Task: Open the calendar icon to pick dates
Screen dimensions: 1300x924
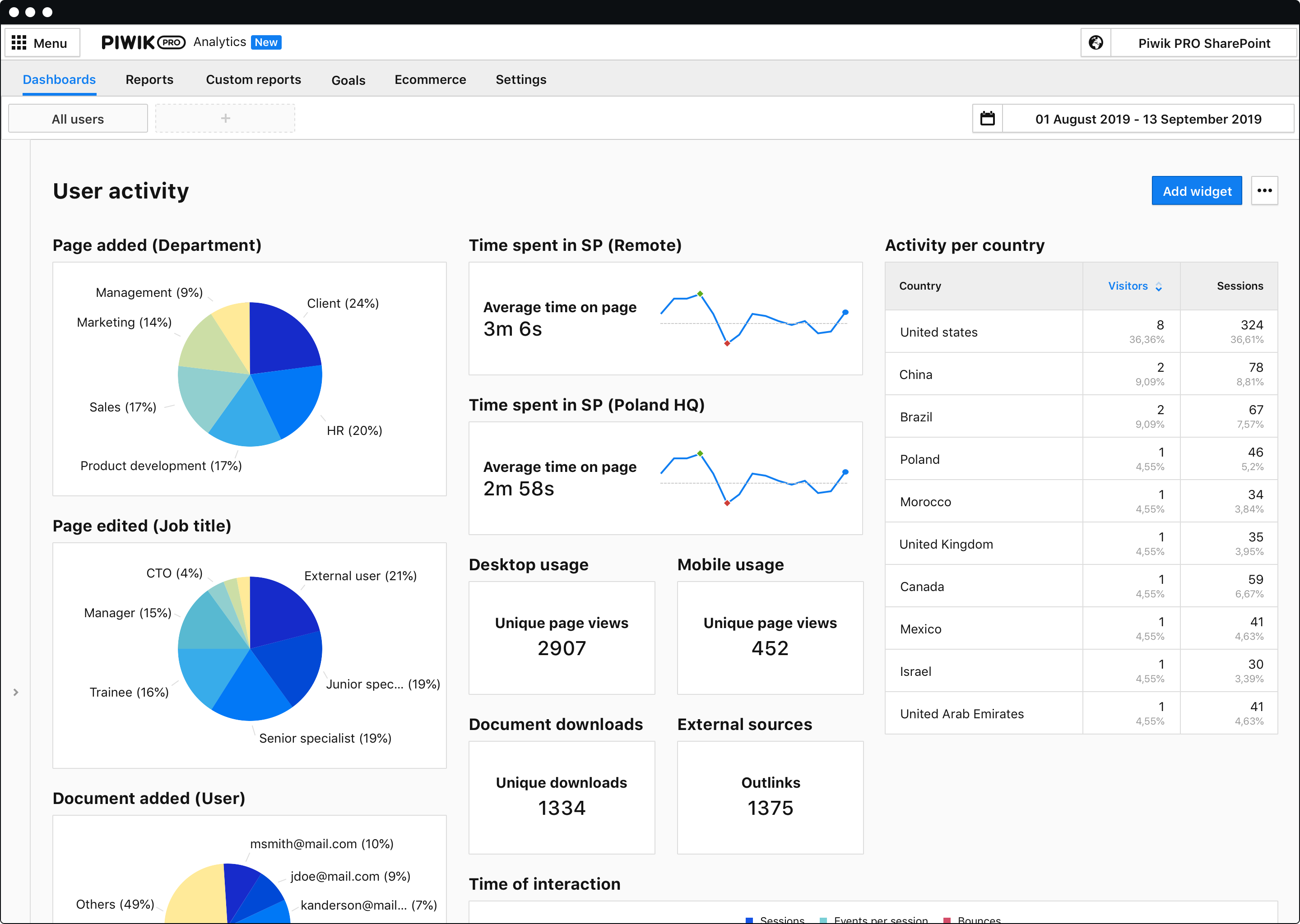Action: click(988, 118)
